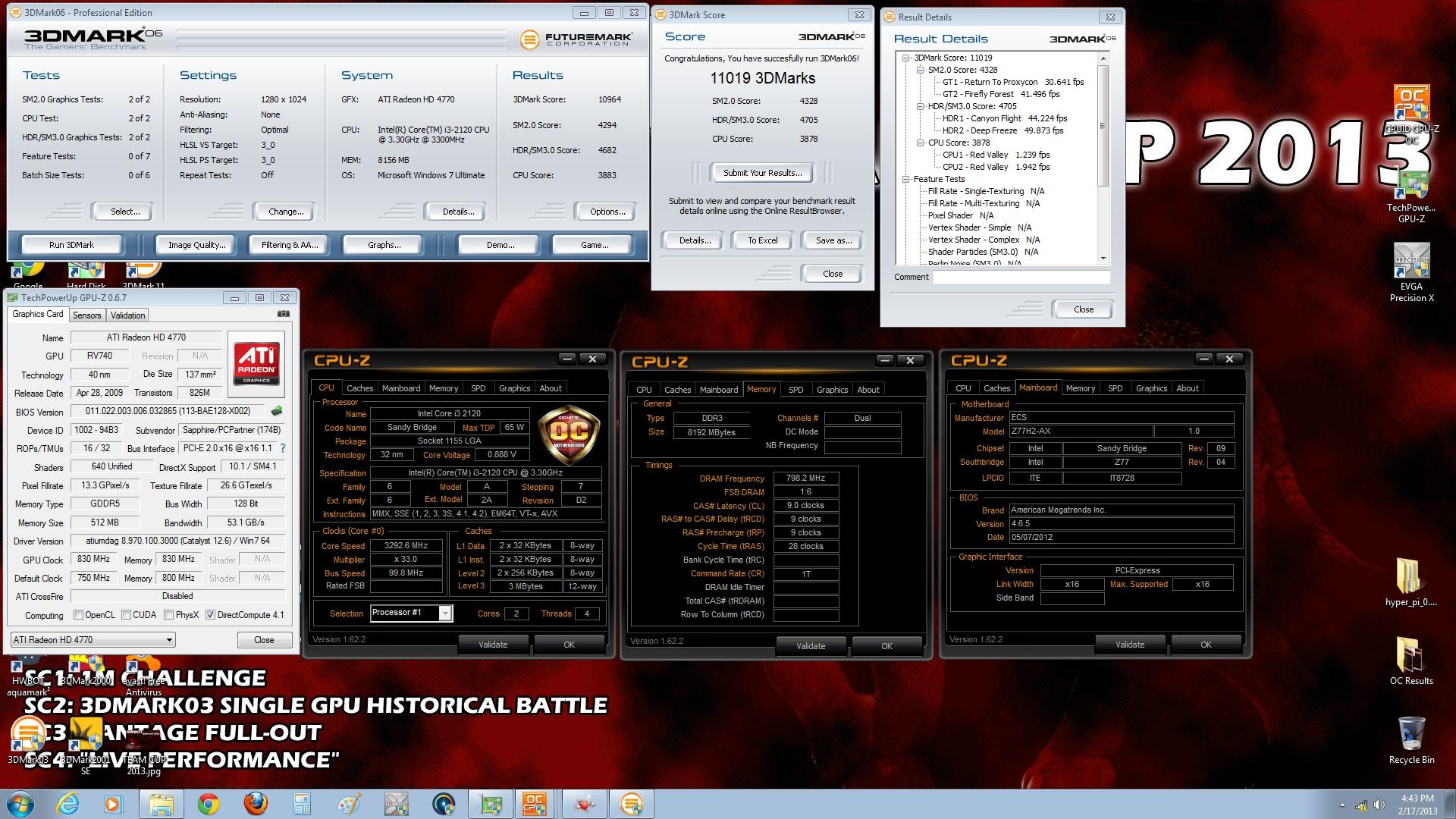This screenshot has width=1456, height=819.
Task: Launch Google Chrome from the taskbar
Action: (209, 804)
